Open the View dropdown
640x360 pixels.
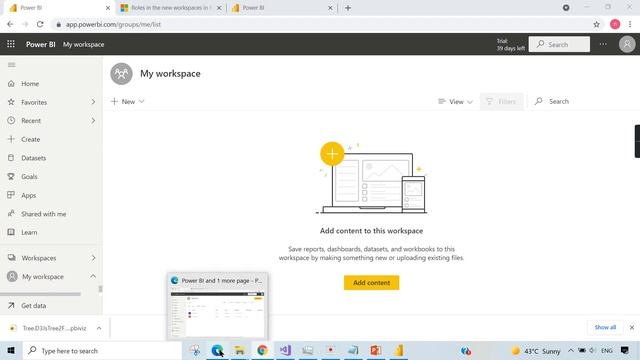(456, 102)
